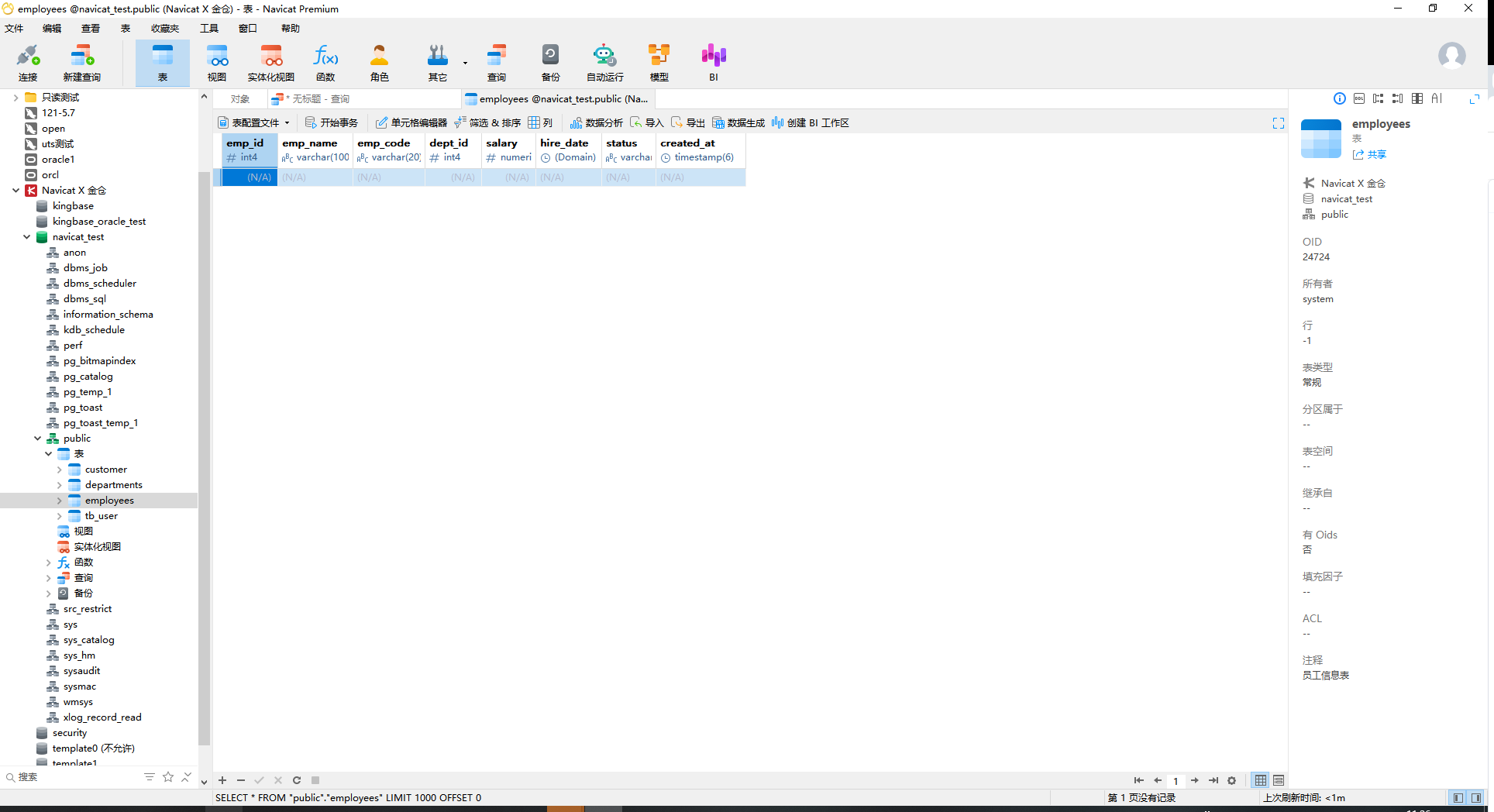Click the salary column header
1494x812 pixels.
click(508, 150)
